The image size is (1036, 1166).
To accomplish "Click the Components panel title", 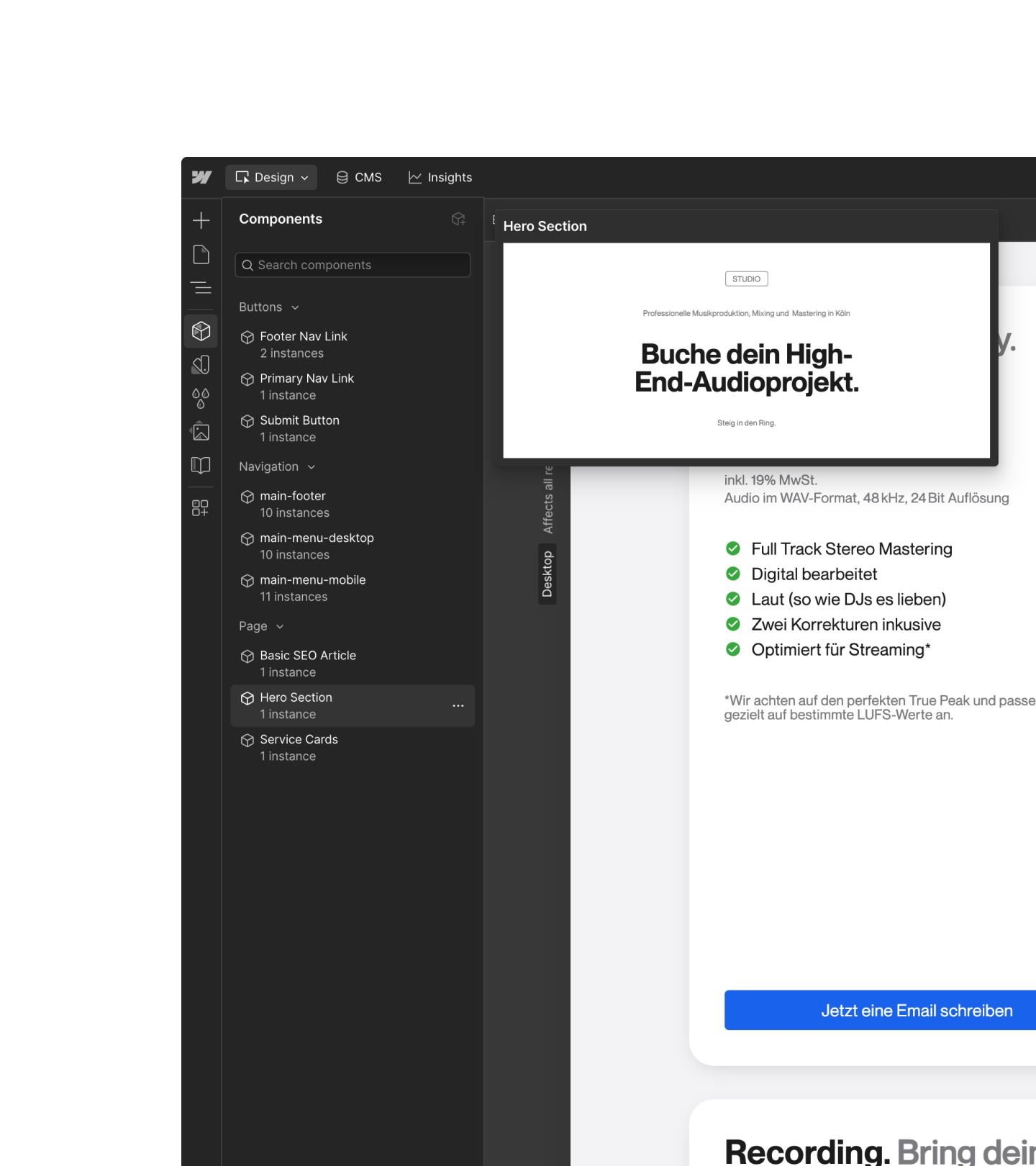I will pyautogui.click(x=281, y=219).
